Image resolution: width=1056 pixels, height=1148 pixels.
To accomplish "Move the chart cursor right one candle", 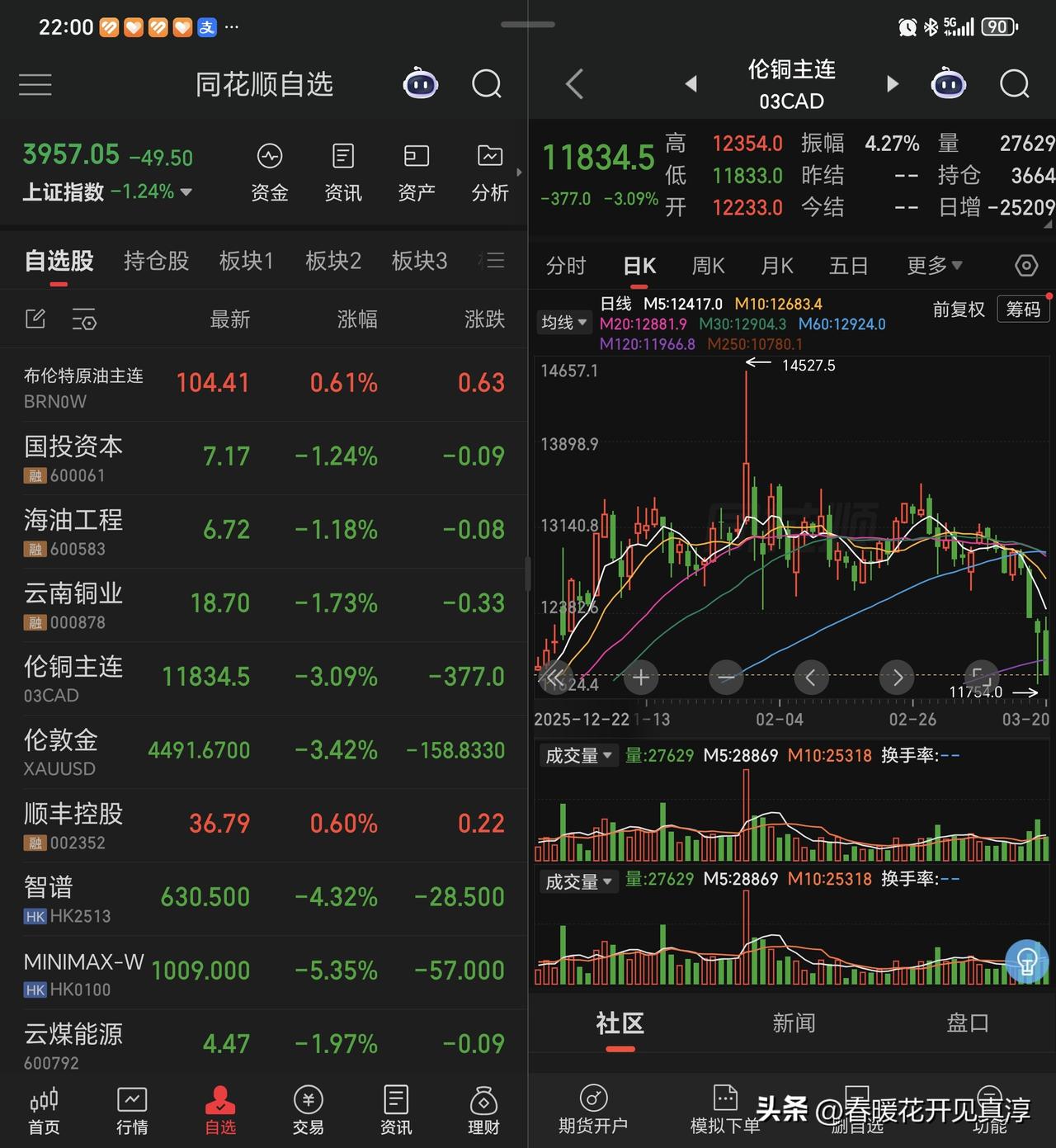I will [897, 678].
